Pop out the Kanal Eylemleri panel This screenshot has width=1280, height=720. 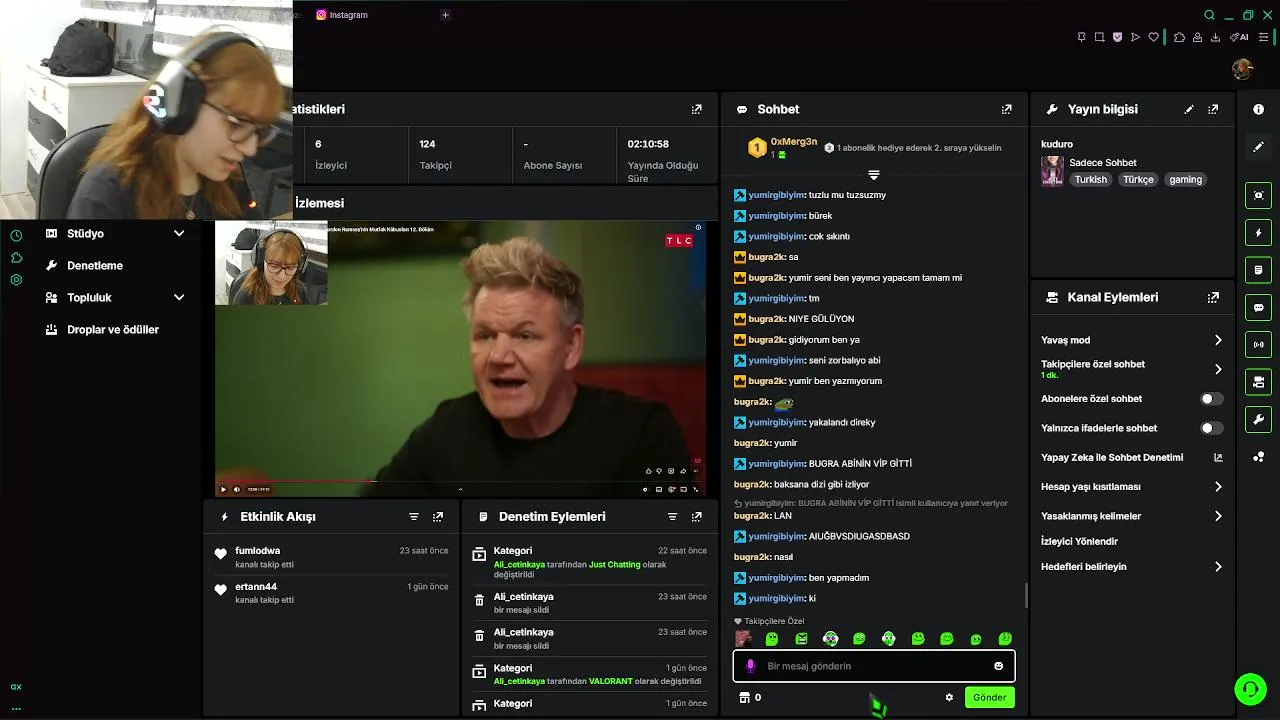pos(1213,297)
